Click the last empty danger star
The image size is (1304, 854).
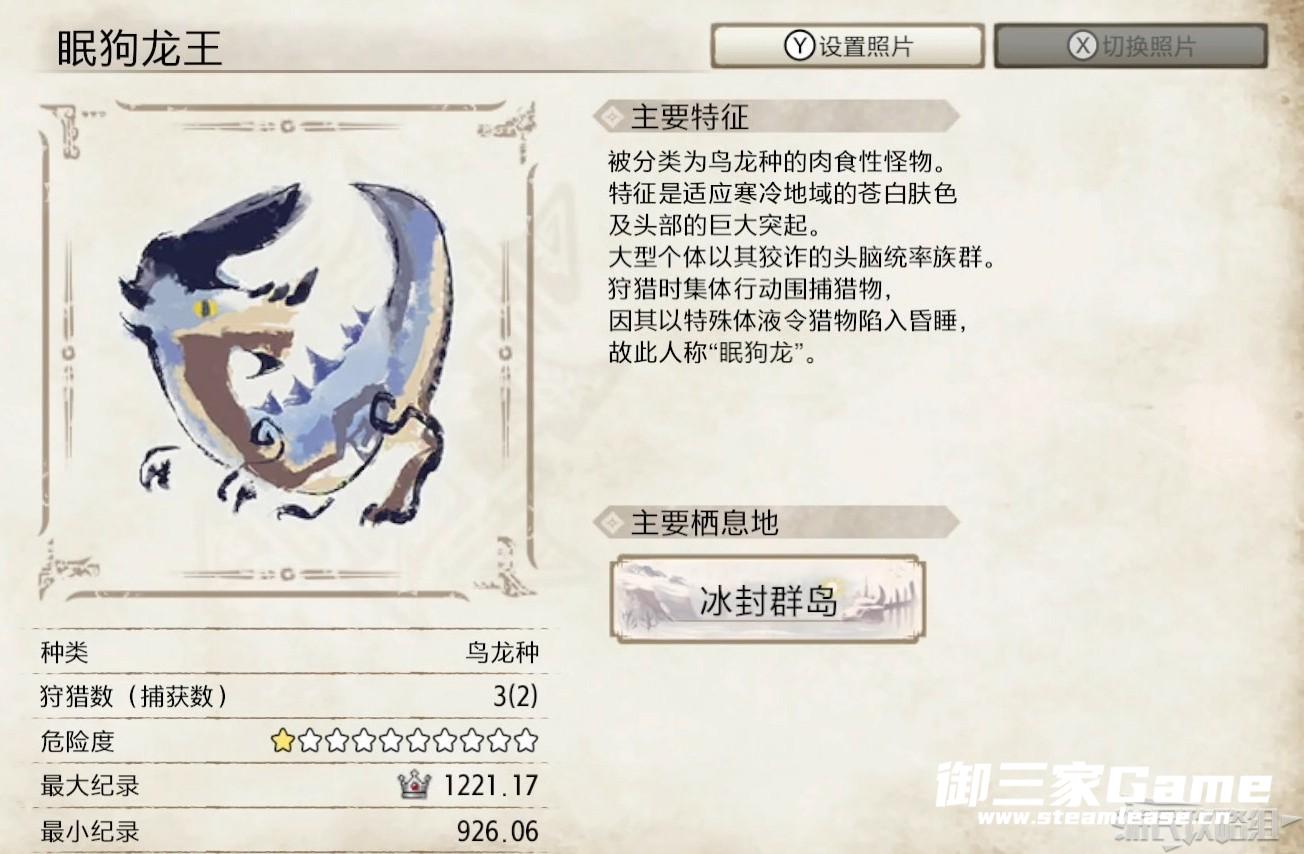[x=526, y=741]
